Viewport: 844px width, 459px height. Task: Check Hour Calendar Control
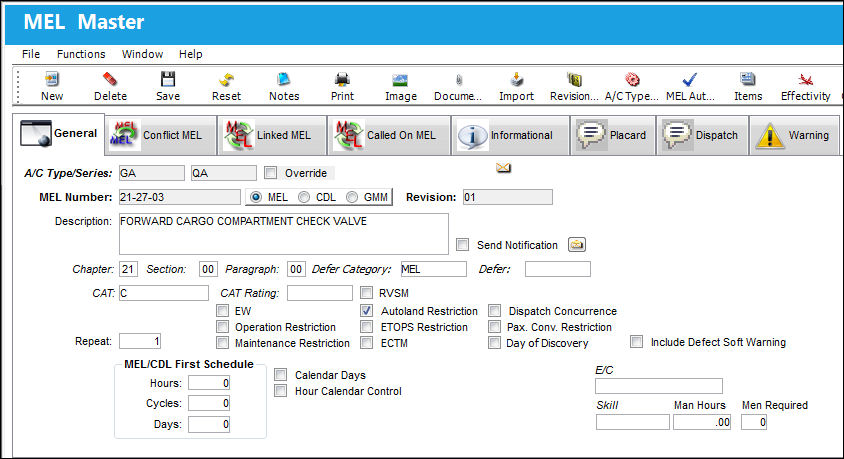280,391
